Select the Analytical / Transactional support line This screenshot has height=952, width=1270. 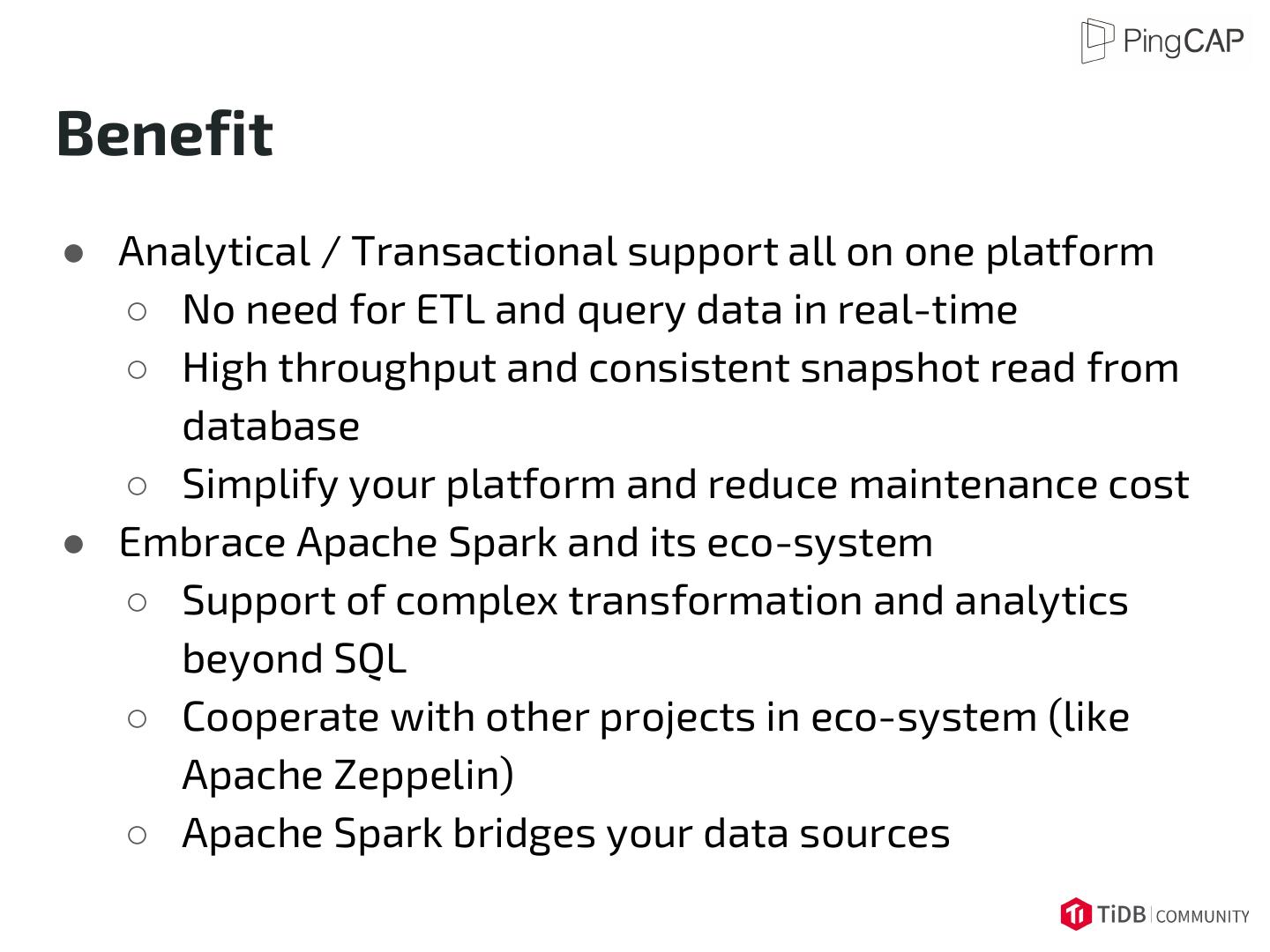tap(636, 252)
